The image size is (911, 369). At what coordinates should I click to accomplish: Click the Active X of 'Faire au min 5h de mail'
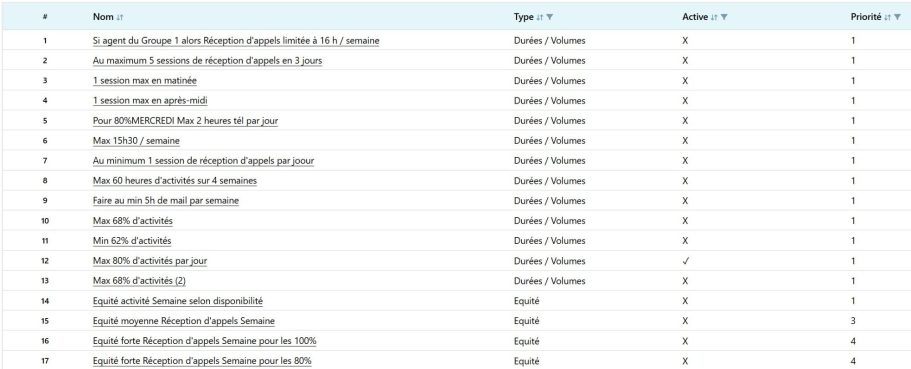[x=686, y=200]
